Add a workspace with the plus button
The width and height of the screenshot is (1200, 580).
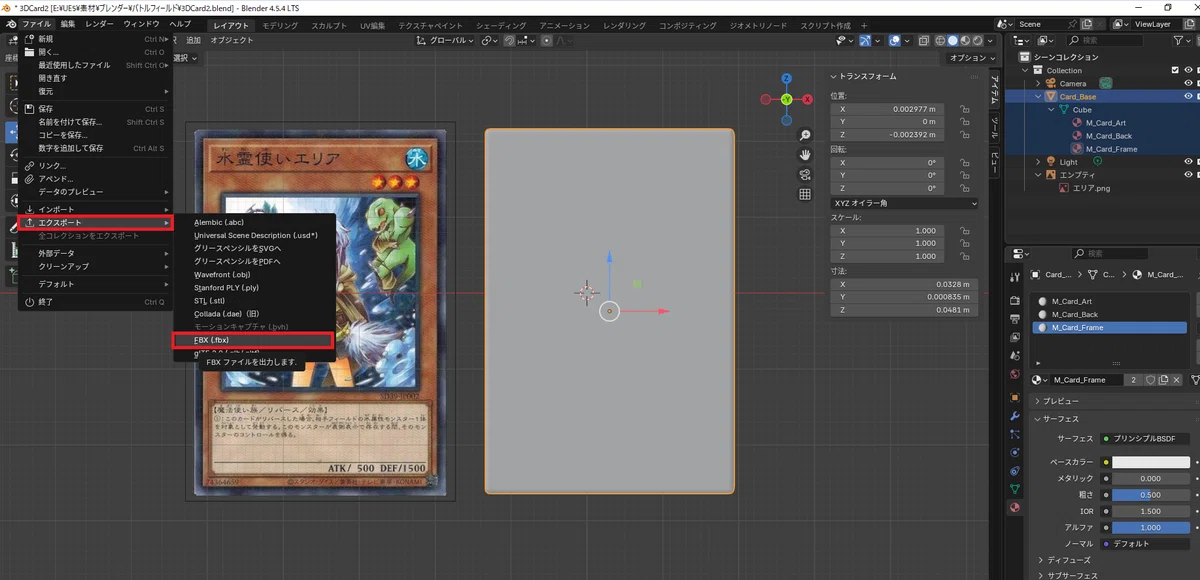tap(866, 24)
